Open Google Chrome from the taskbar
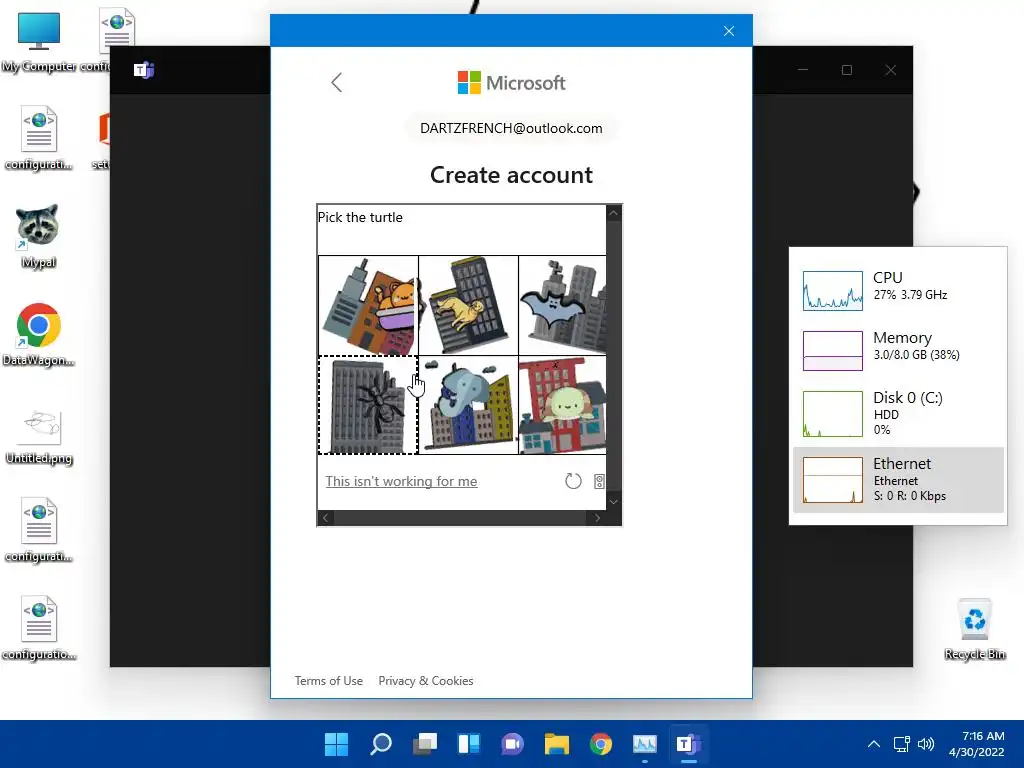This screenshot has width=1024, height=768. (601, 744)
